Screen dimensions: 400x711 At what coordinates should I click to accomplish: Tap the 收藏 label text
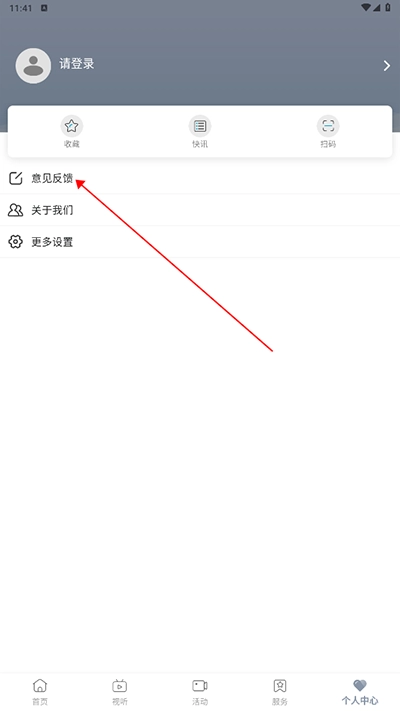tap(72, 144)
